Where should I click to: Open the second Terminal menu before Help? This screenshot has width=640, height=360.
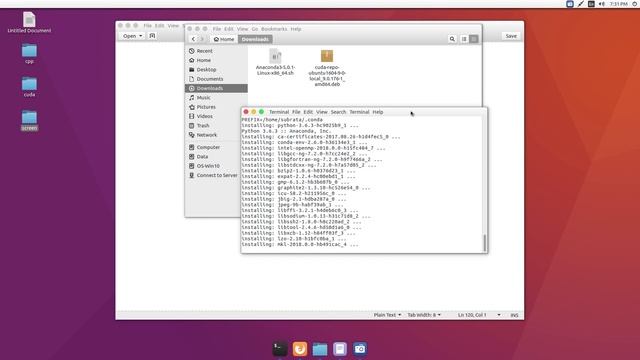(x=359, y=112)
